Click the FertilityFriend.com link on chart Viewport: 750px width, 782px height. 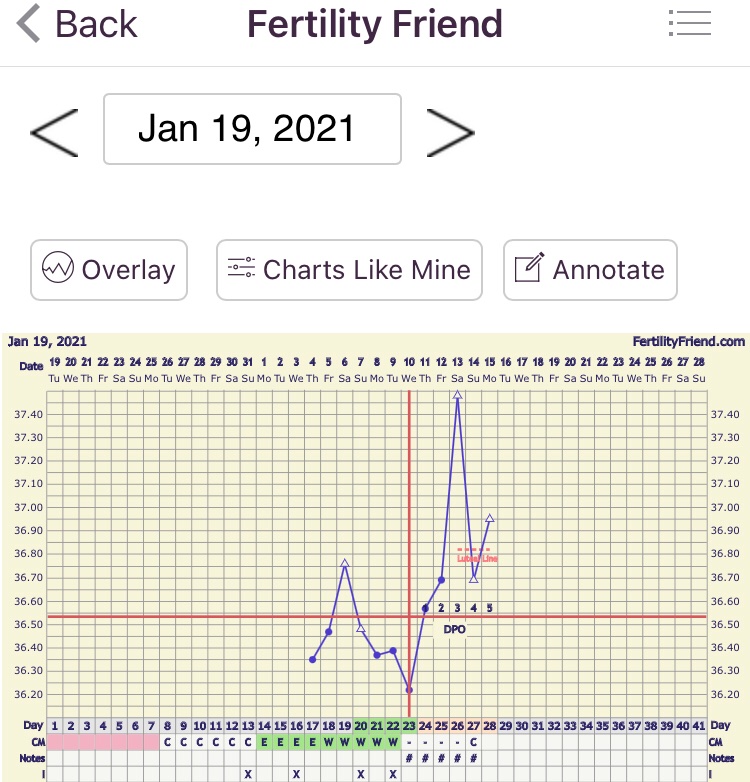click(x=688, y=342)
